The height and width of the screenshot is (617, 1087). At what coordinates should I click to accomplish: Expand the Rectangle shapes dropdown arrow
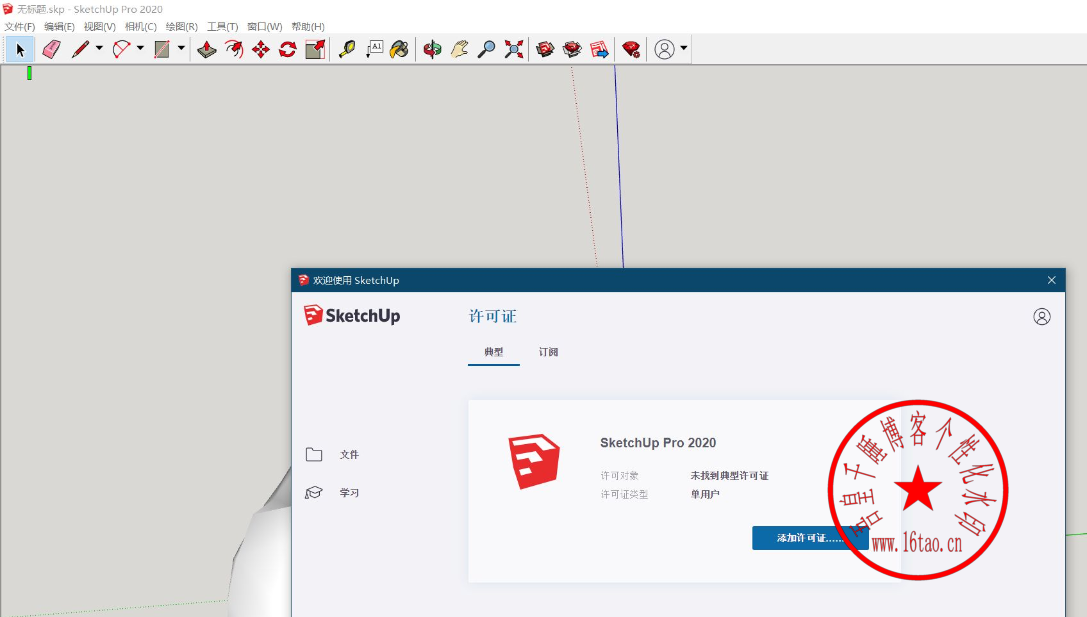181,48
